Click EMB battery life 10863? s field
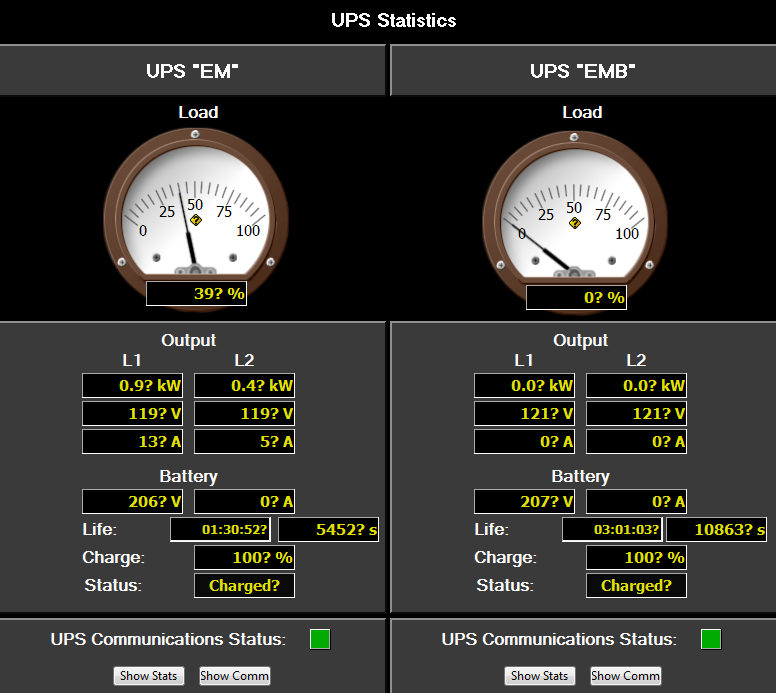The image size is (776, 693). [x=717, y=530]
